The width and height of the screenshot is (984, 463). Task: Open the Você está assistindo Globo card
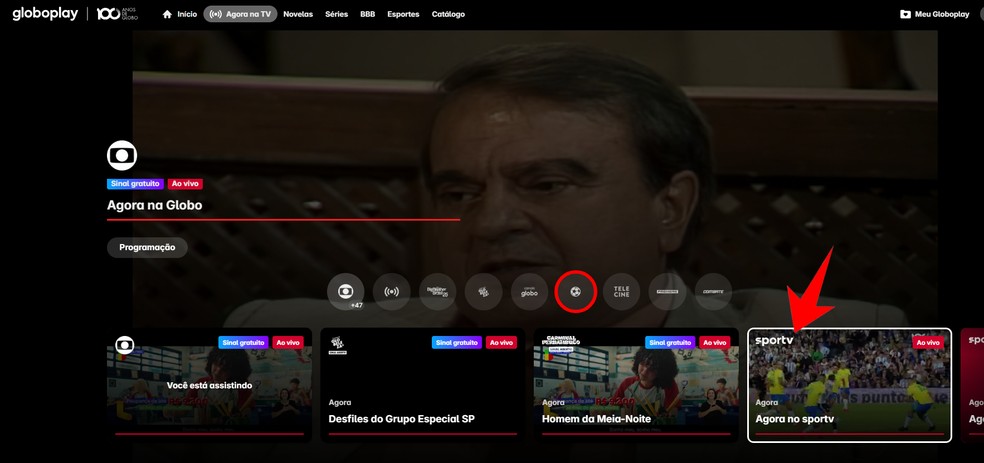[210, 385]
